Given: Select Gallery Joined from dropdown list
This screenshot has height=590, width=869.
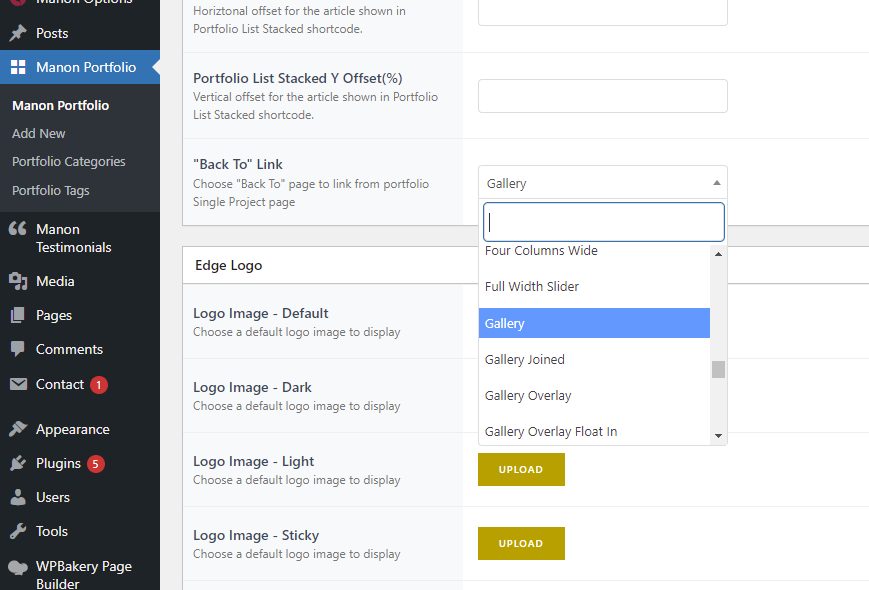Looking at the screenshot, I should pyautogui.click(x=525, y=360).
